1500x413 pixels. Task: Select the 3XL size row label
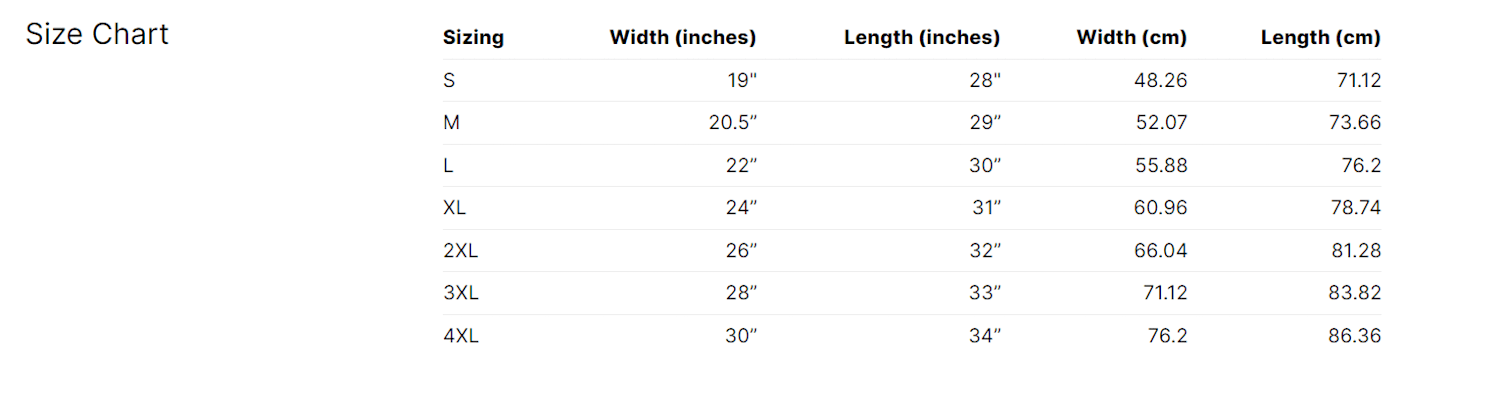(460, 293)
